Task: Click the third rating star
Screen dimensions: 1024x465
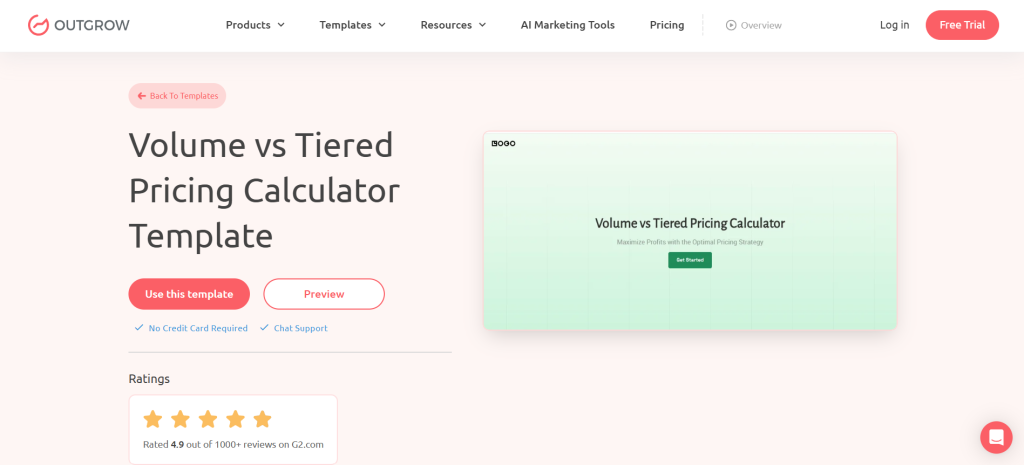Action: pyautogui.click(x=207, y=419)
